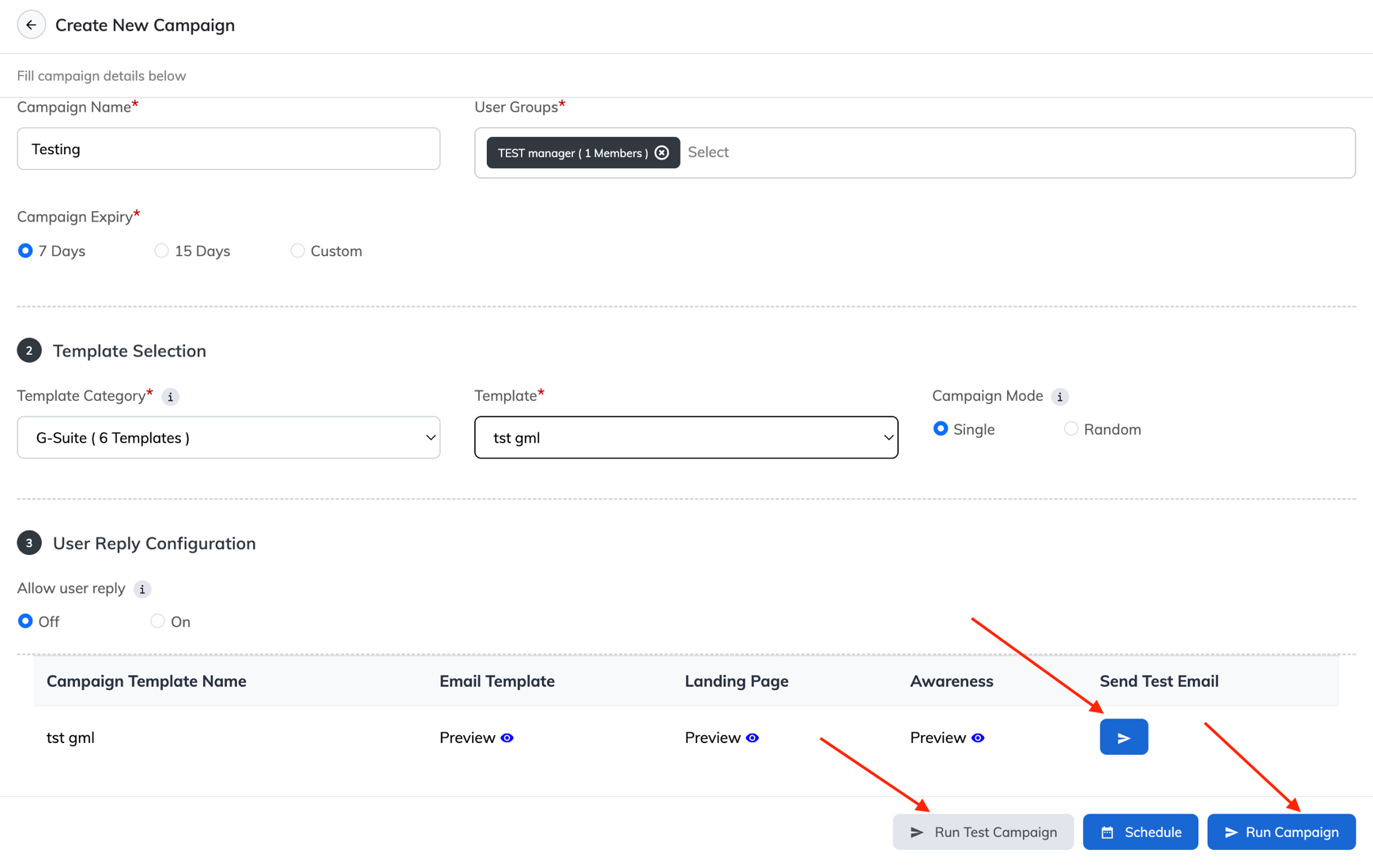Turn user reply Off
The width and height of the screenshot is (1373, 868).
point(25,621)
